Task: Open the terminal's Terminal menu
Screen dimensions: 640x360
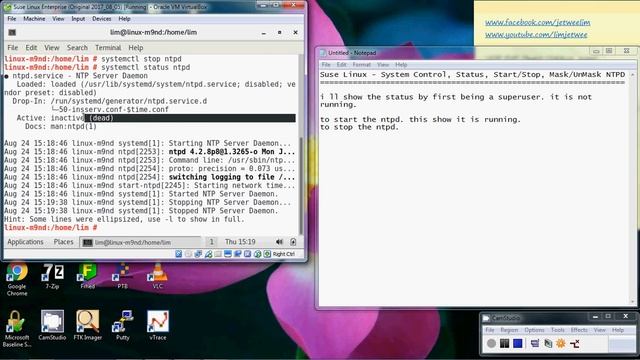Action: (x=108, y=48)
